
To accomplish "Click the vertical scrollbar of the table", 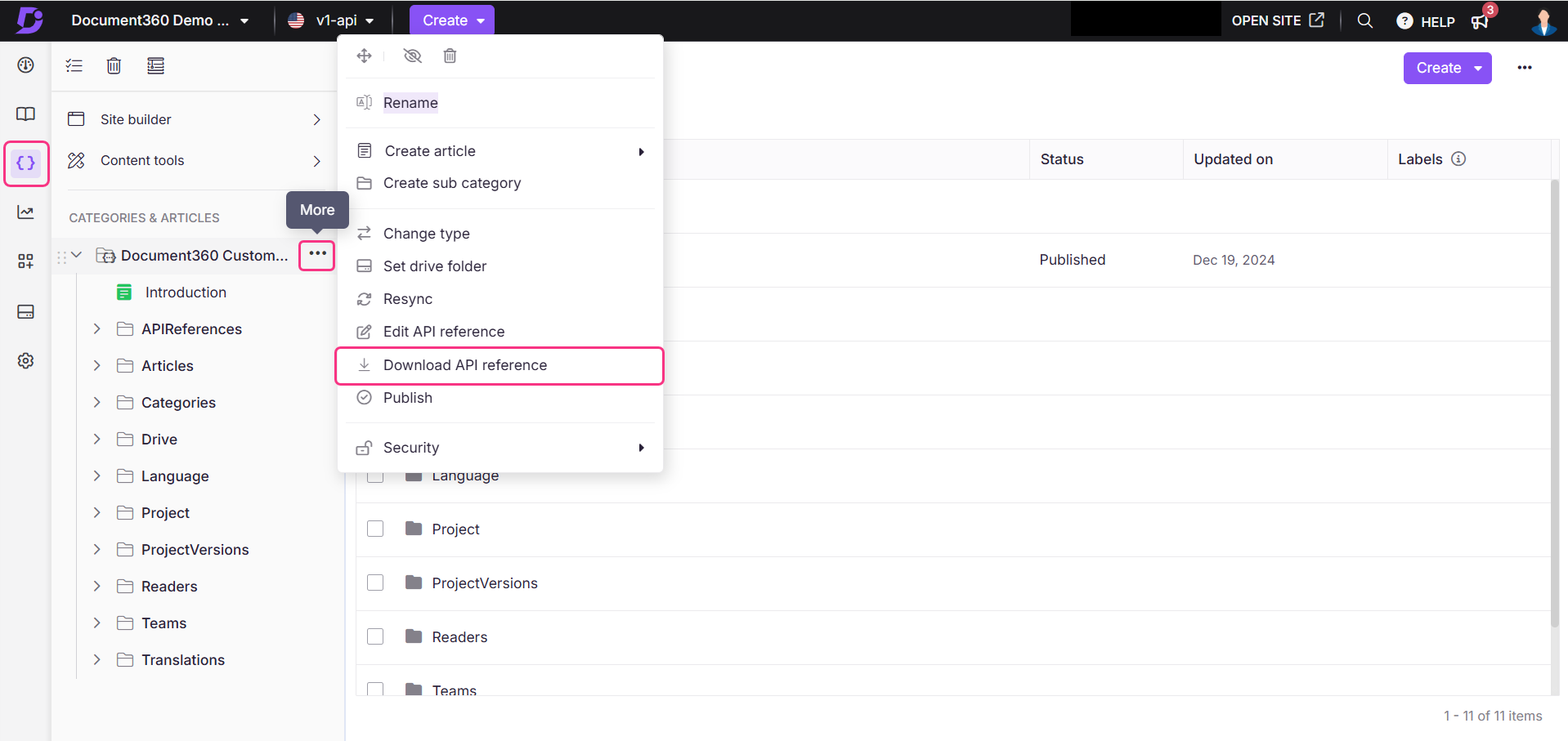I will 1555,404.
